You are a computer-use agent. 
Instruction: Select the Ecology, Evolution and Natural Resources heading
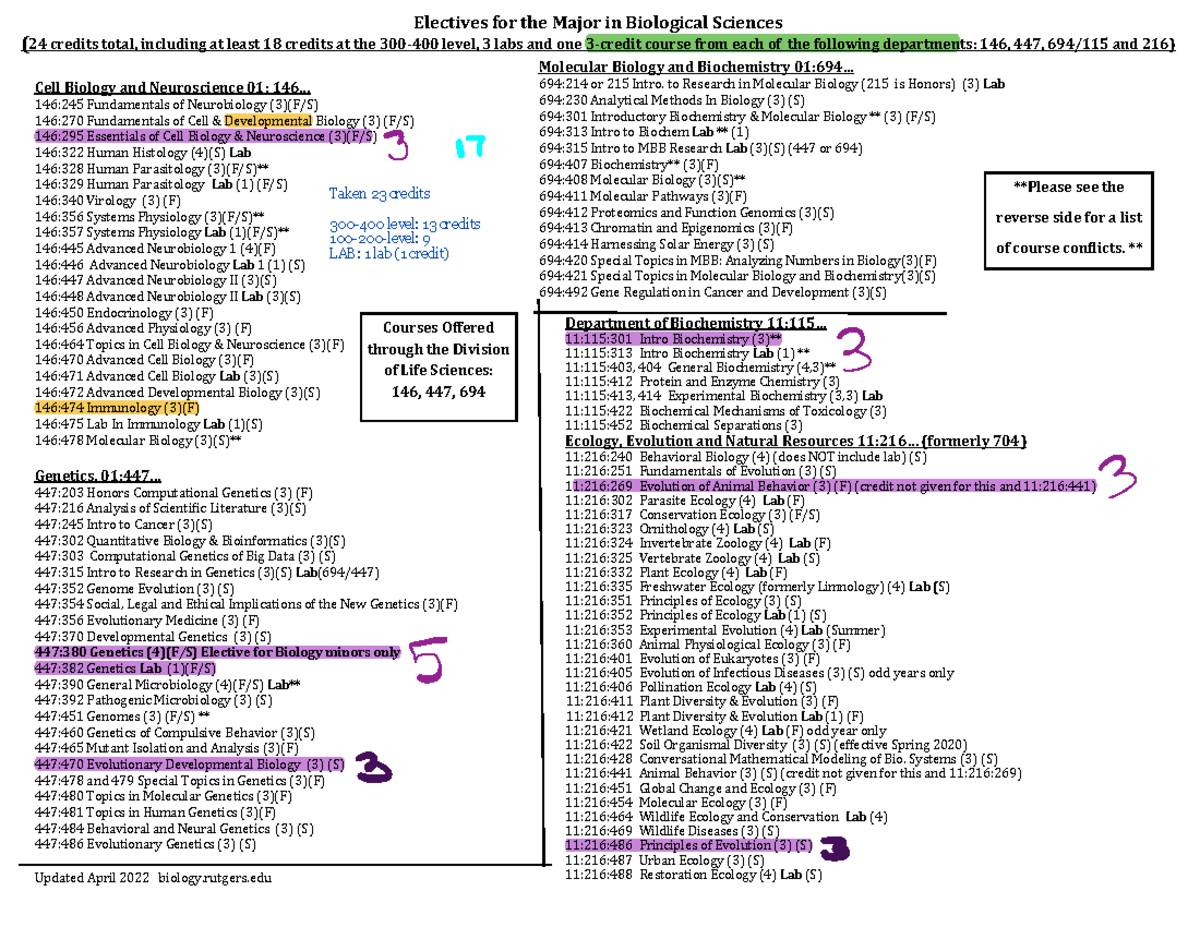click(745, 440)
